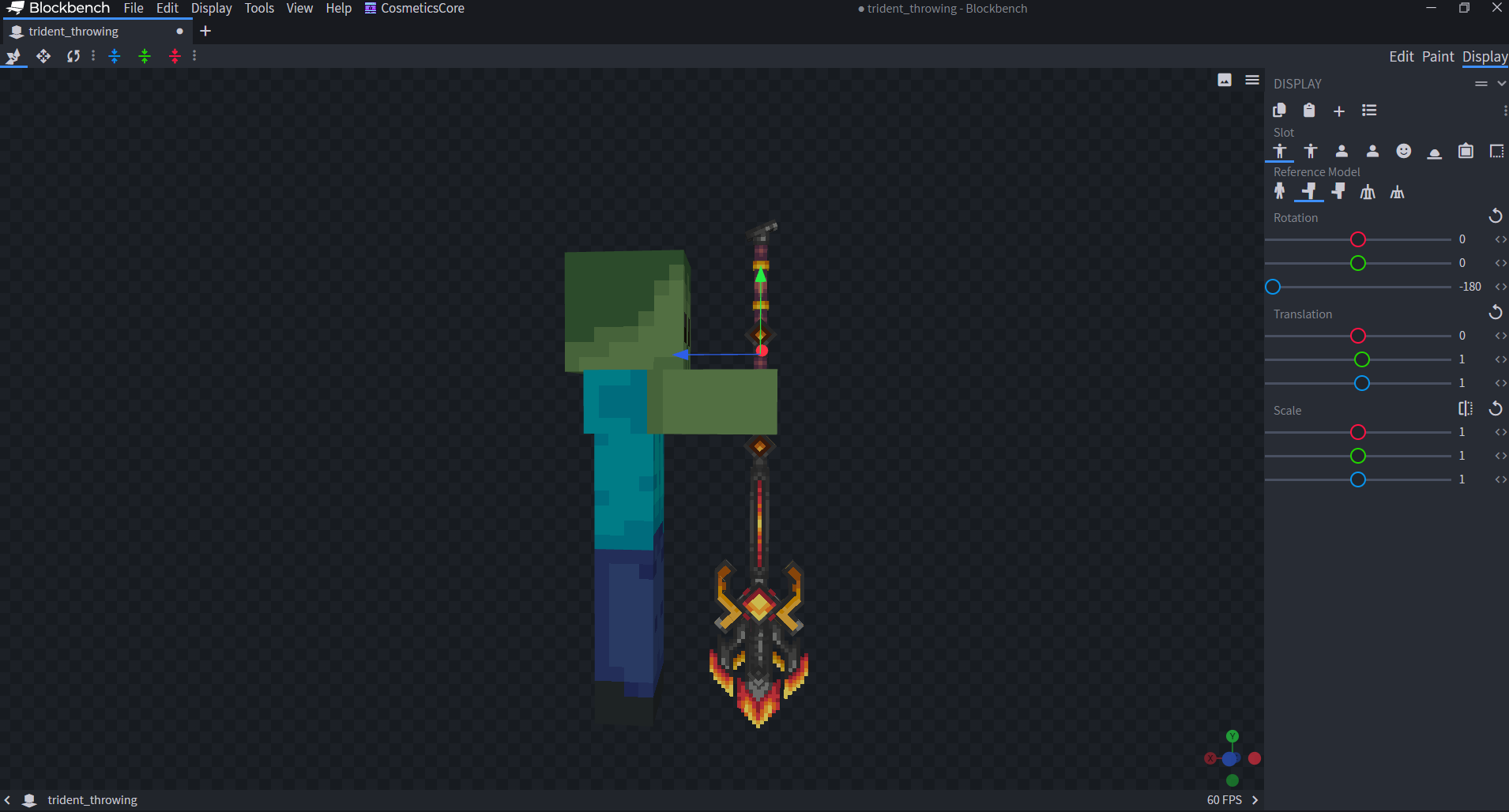Click stepper arrows for Translation Y
Image resolution: width=1509 pixels, height=812 pixels.
(1500, 359)
